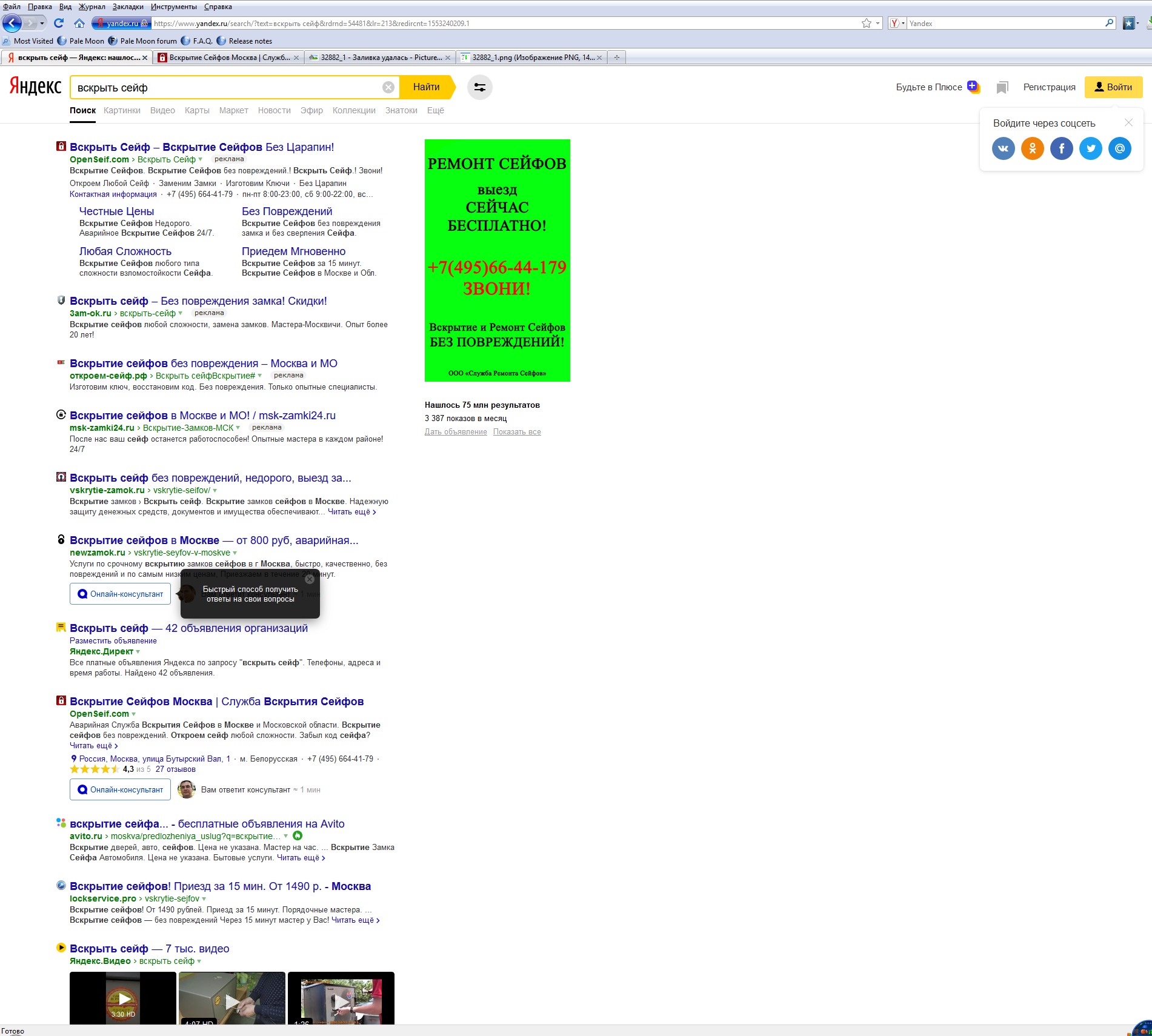This screenshot has height=1036, width=1152.
Task: Expand the msk-zamki24.ru ad dropdown arrow
Action: pos(238,428)
